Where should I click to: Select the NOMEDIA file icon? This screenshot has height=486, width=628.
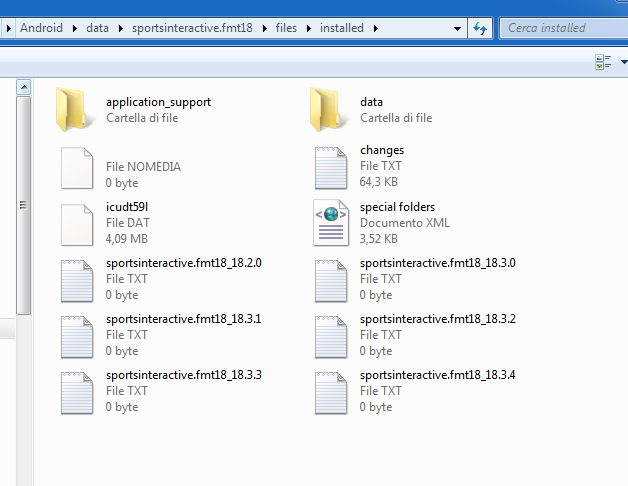[77, 168]
